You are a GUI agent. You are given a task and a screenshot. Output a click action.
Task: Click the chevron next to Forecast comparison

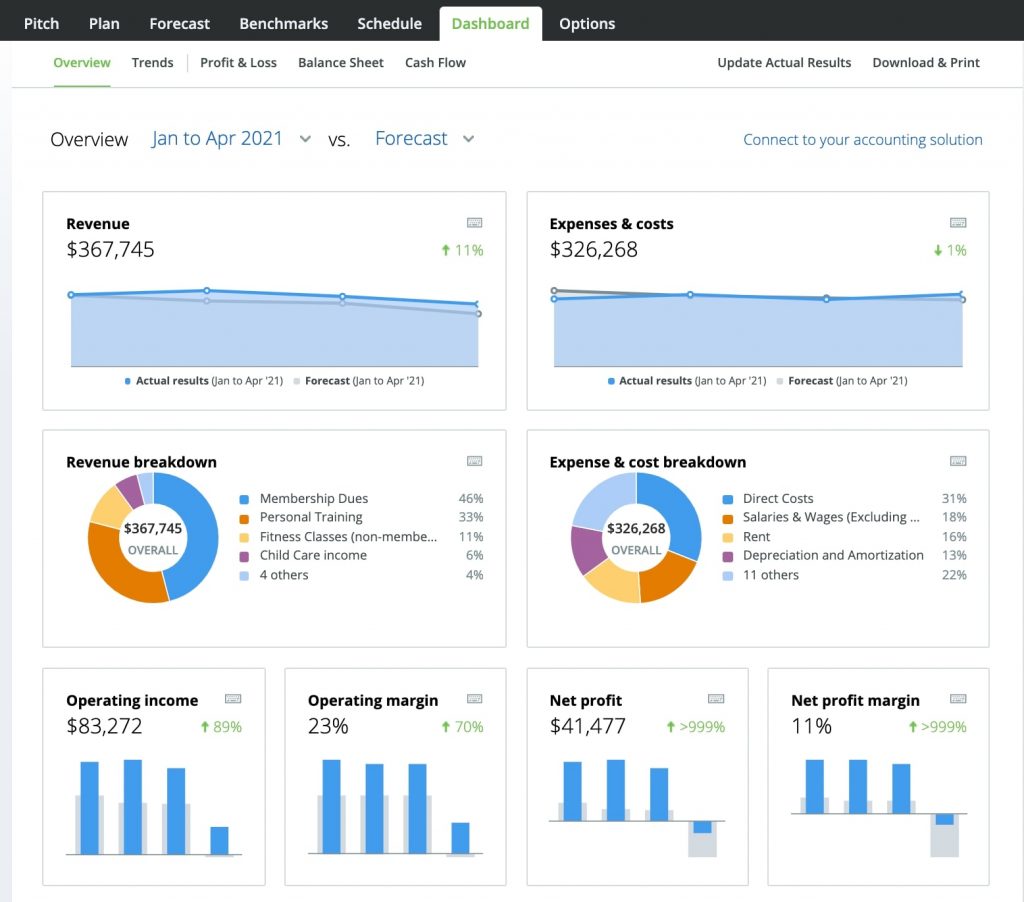point(468,139)
